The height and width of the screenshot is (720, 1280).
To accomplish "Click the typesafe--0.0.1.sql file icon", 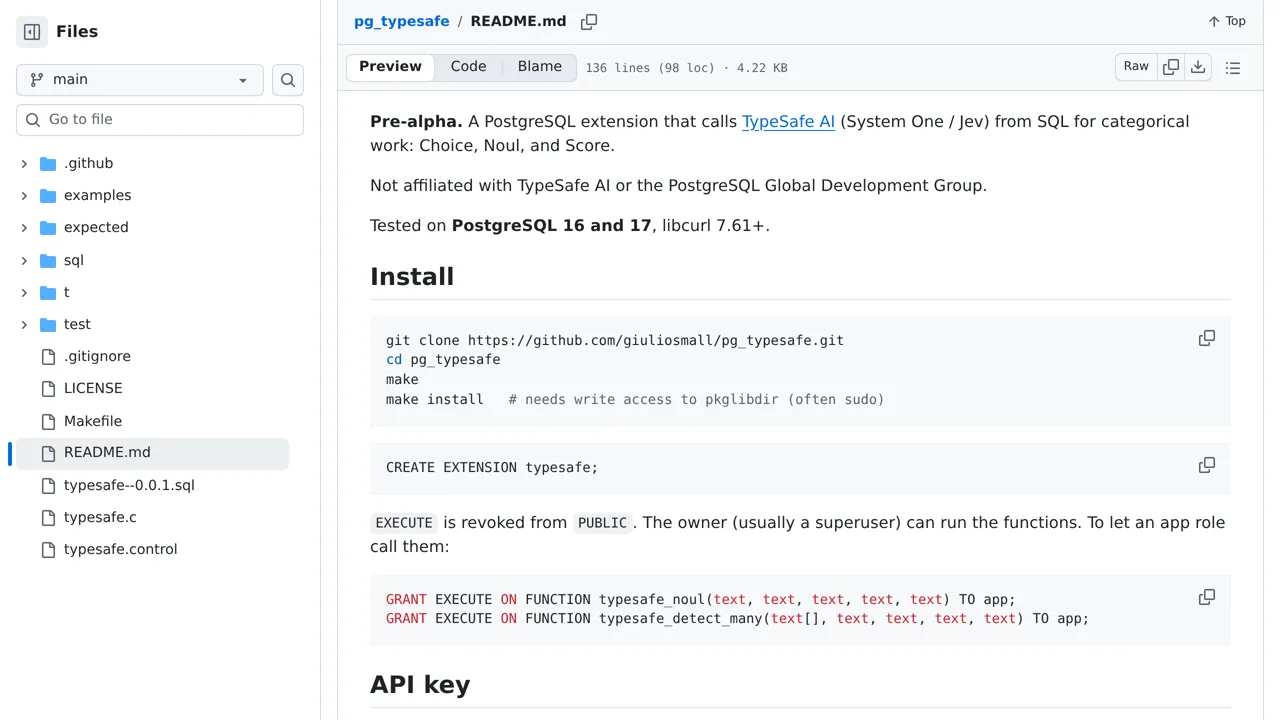I will tap(48, 485).
